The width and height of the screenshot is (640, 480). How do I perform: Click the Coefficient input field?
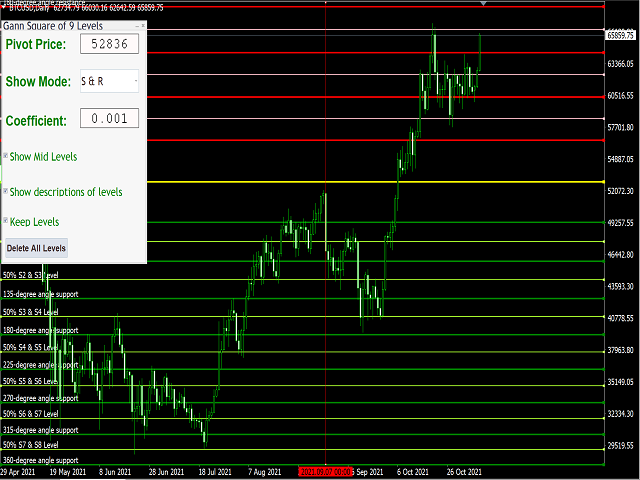click(109, 119)
